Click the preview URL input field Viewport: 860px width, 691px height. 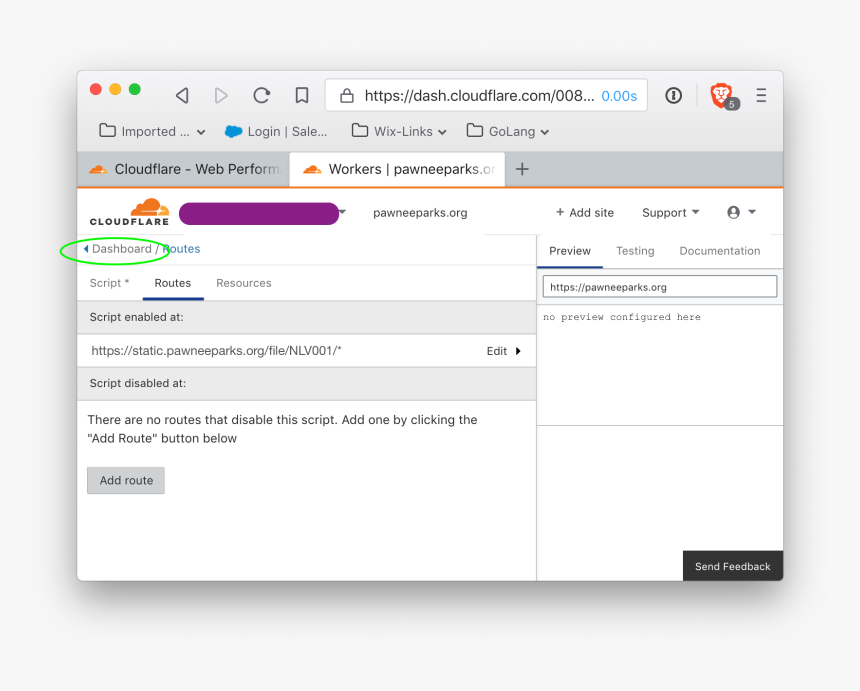pyautogui.click(x=660, y=287)
